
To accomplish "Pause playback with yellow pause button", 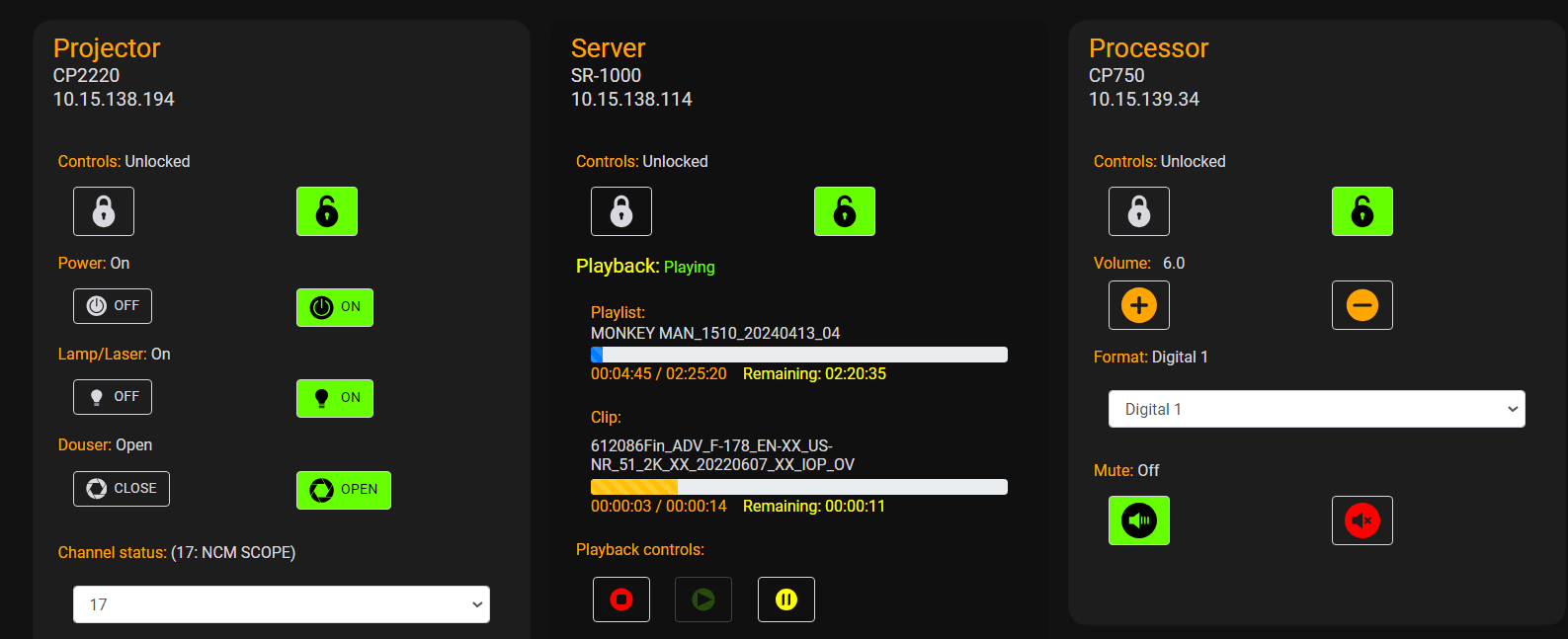I will (x=786, y=599).
